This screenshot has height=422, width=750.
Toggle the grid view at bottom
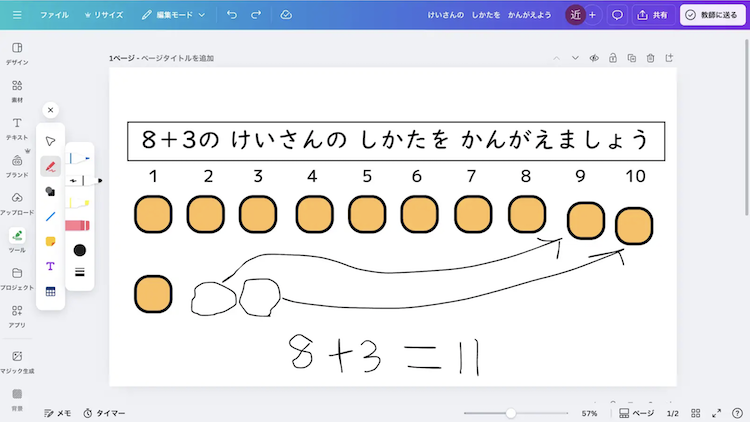point(694,413)
